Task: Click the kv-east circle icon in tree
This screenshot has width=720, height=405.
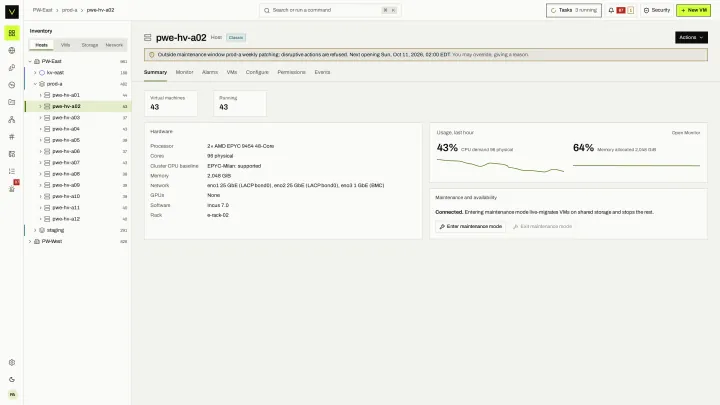Action: 42,73
